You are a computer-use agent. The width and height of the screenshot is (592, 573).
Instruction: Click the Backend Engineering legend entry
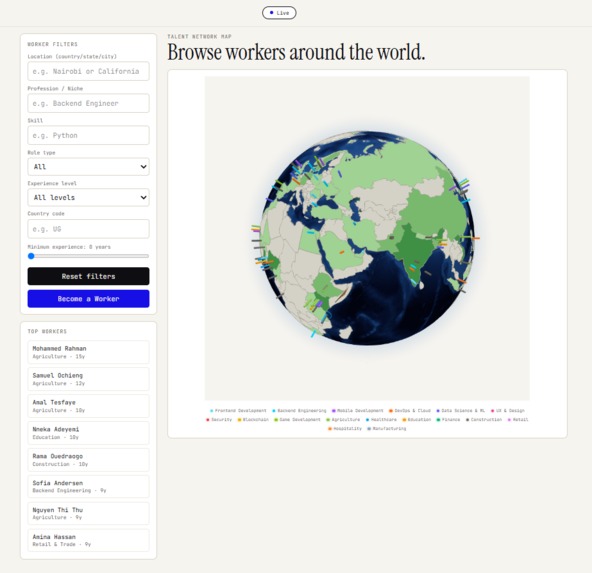coord(299,410)
